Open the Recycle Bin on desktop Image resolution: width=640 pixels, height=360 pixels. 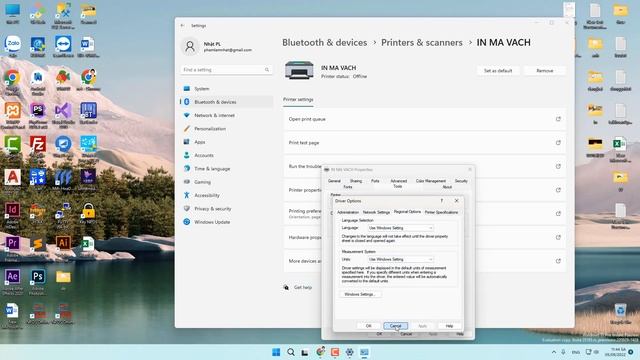(620, 313)
